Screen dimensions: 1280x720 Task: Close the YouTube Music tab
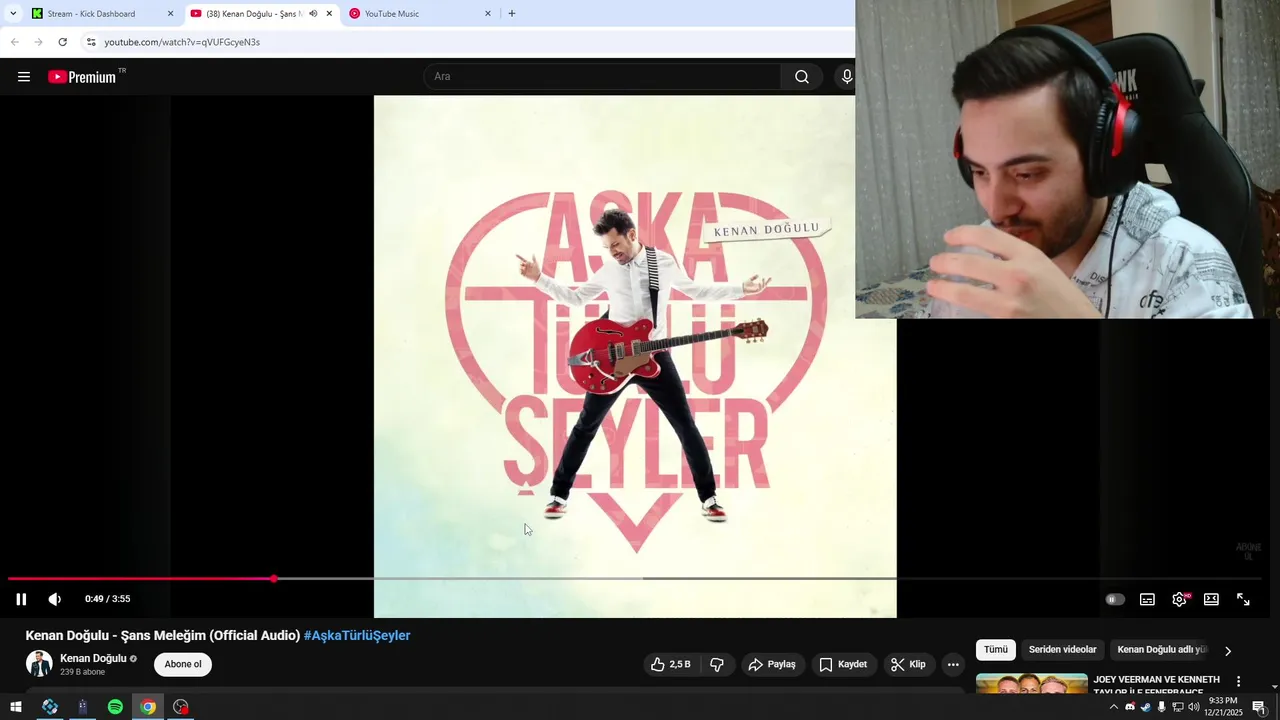coord(488,14)
